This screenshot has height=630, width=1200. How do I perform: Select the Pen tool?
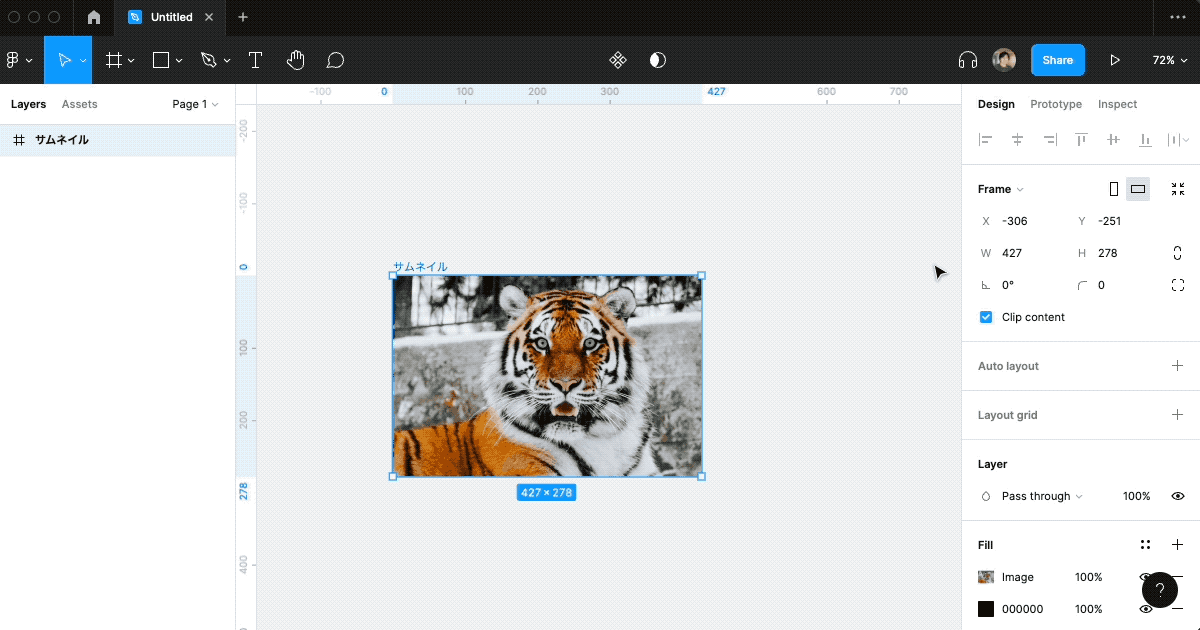pyautogui.click(x=208, y=60)
